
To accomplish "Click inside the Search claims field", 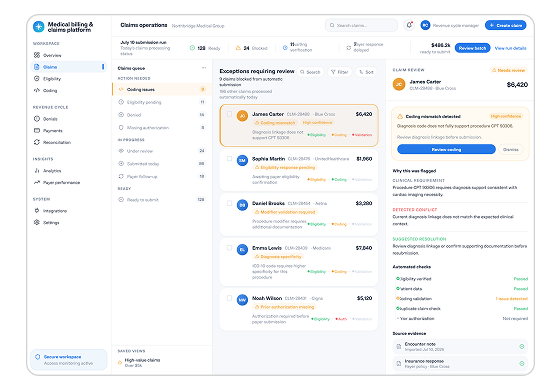I will pyautogui.click(x=361, y=25).
